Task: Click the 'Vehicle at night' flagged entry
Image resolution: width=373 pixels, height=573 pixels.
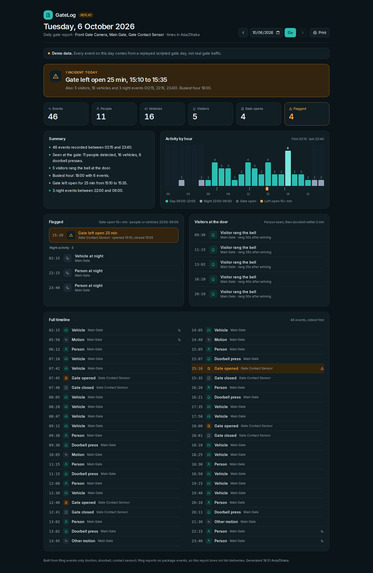Action: [114, 258]
